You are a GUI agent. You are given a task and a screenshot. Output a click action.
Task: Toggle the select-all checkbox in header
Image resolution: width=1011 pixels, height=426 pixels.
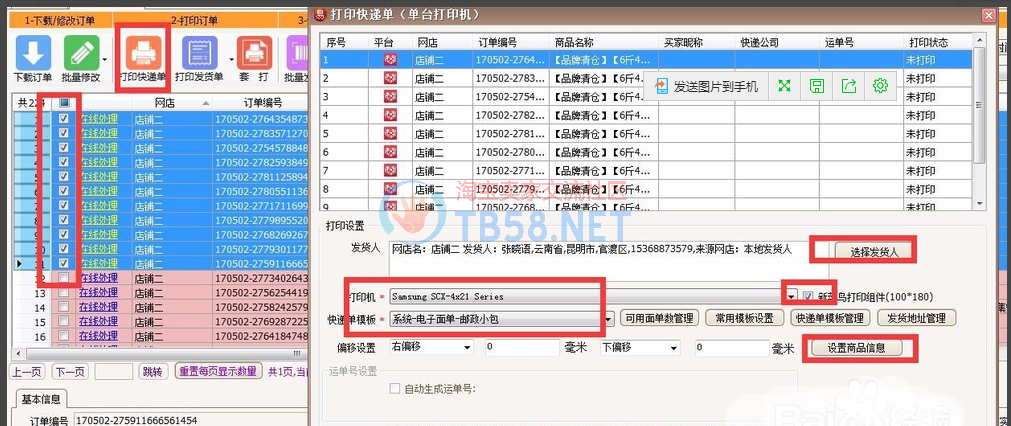(64, 103)
